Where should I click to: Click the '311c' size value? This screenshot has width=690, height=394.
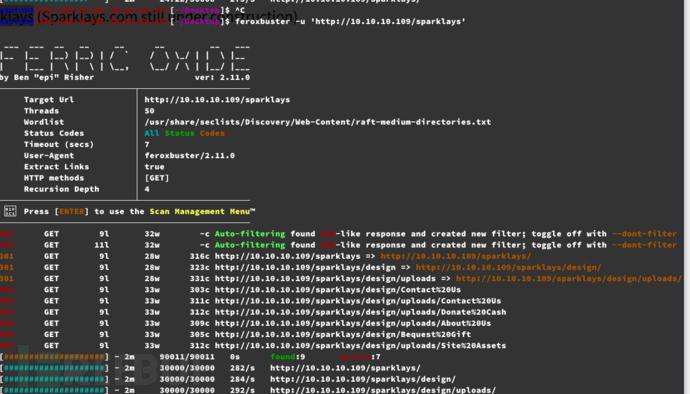coord(199,301)
